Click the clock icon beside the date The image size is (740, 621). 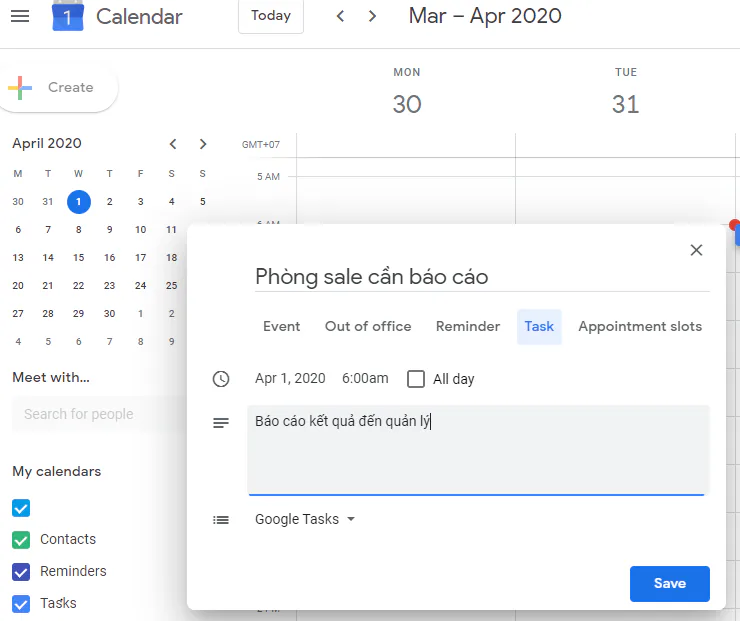pos(221,379)
